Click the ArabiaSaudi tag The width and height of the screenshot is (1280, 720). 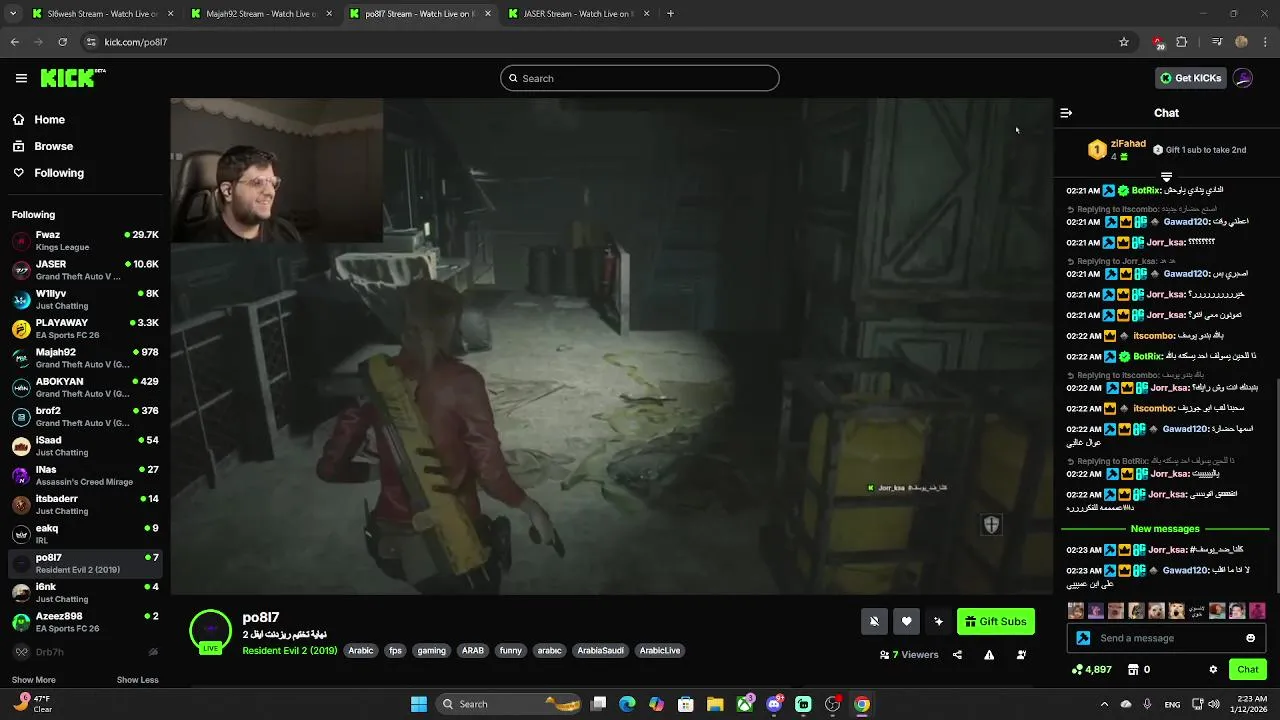(600, 650)
